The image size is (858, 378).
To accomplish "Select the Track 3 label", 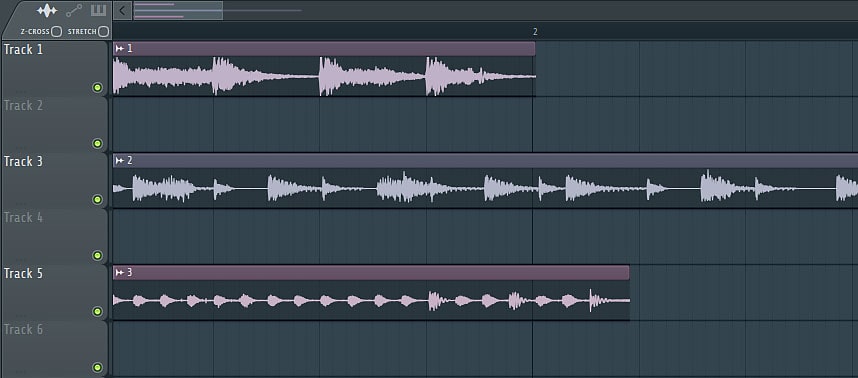I will [23, 162].
